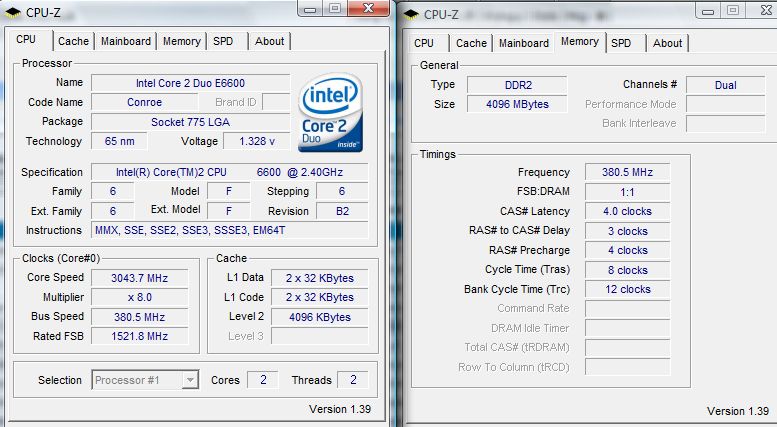Switch to Cache tab in processor window
The image size is (777, 427).
(73, 41)
